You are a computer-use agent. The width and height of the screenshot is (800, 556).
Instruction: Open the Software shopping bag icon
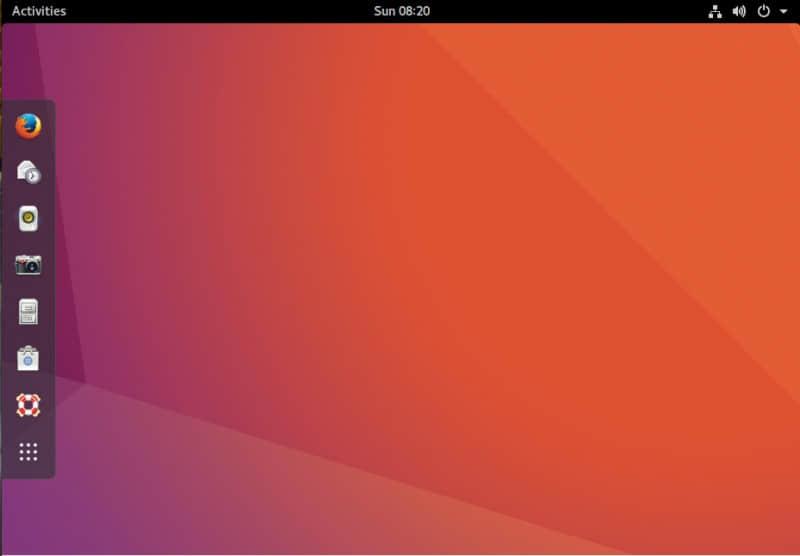[28, 358]
